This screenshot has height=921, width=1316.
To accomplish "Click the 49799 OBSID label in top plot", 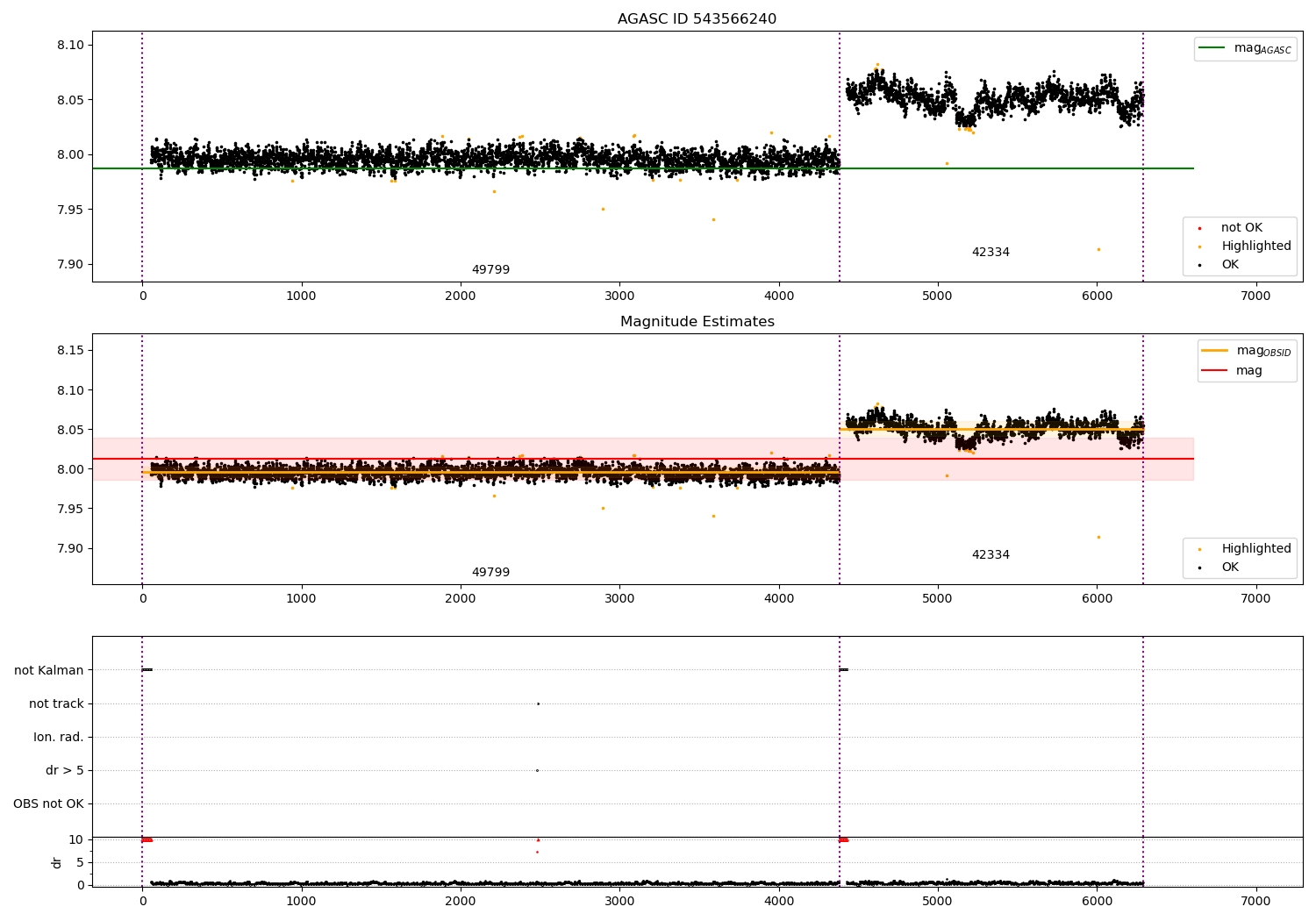I will click(490, 270).
